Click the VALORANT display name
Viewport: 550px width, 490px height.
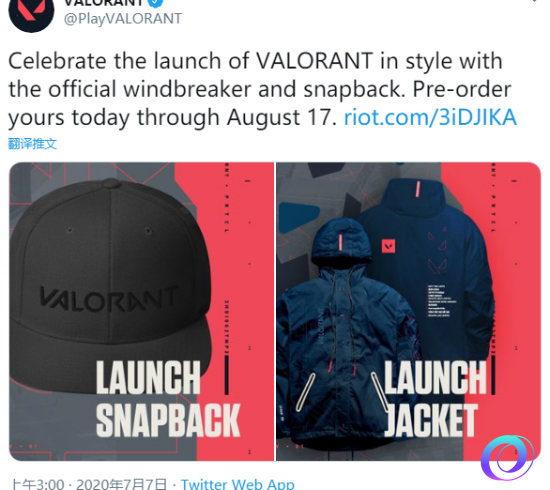pyautogui.click(x=105, y=2)
